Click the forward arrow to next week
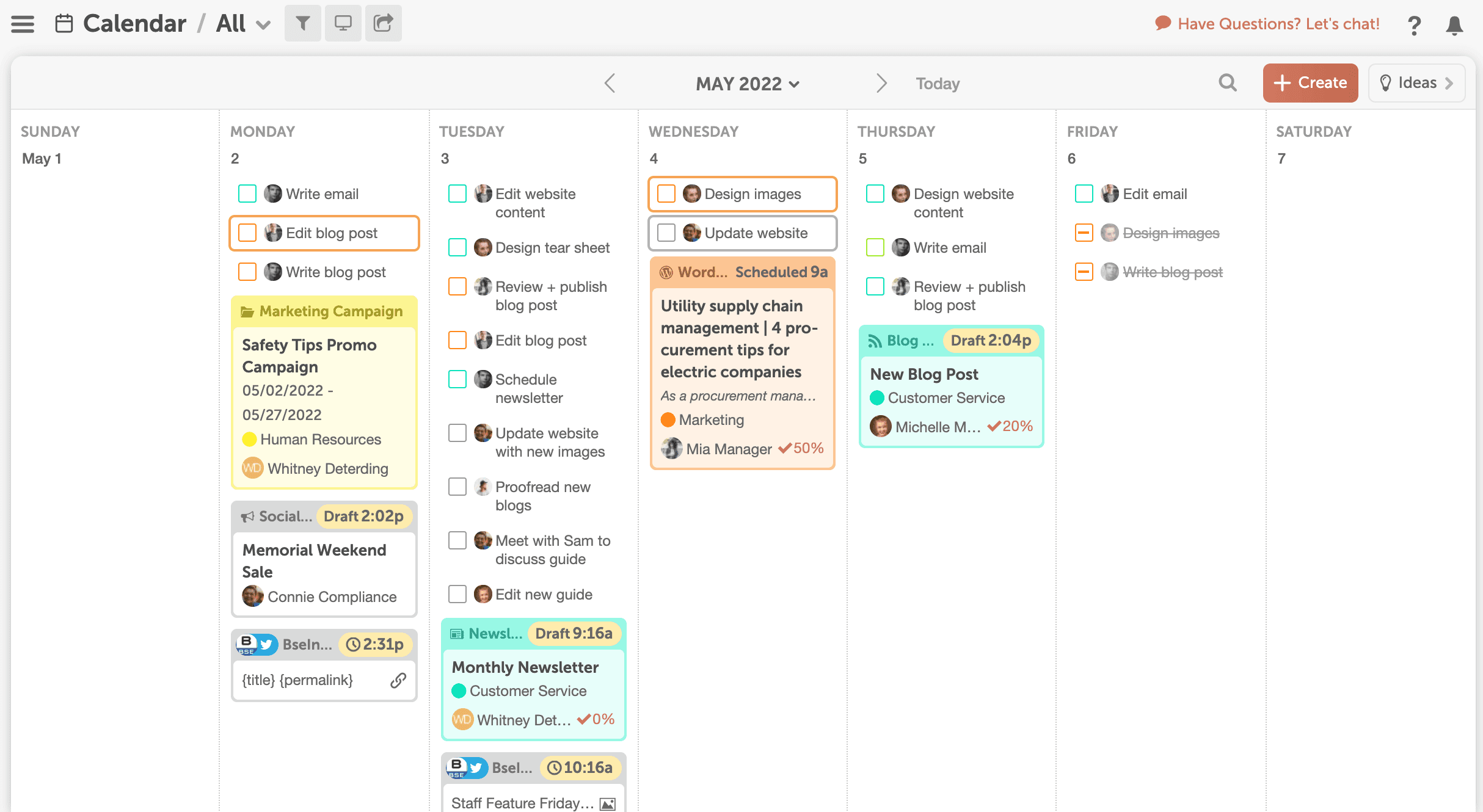This screenshot has height=812, width=1483. [x=879, y=83]
